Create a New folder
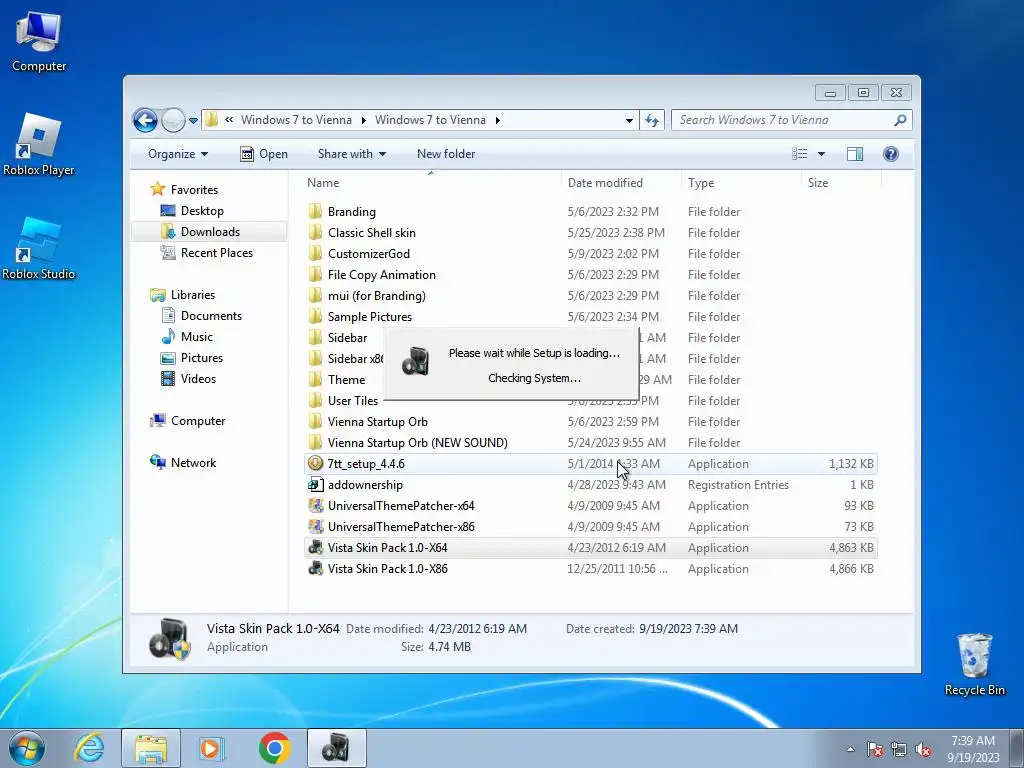 pos(446,154)
